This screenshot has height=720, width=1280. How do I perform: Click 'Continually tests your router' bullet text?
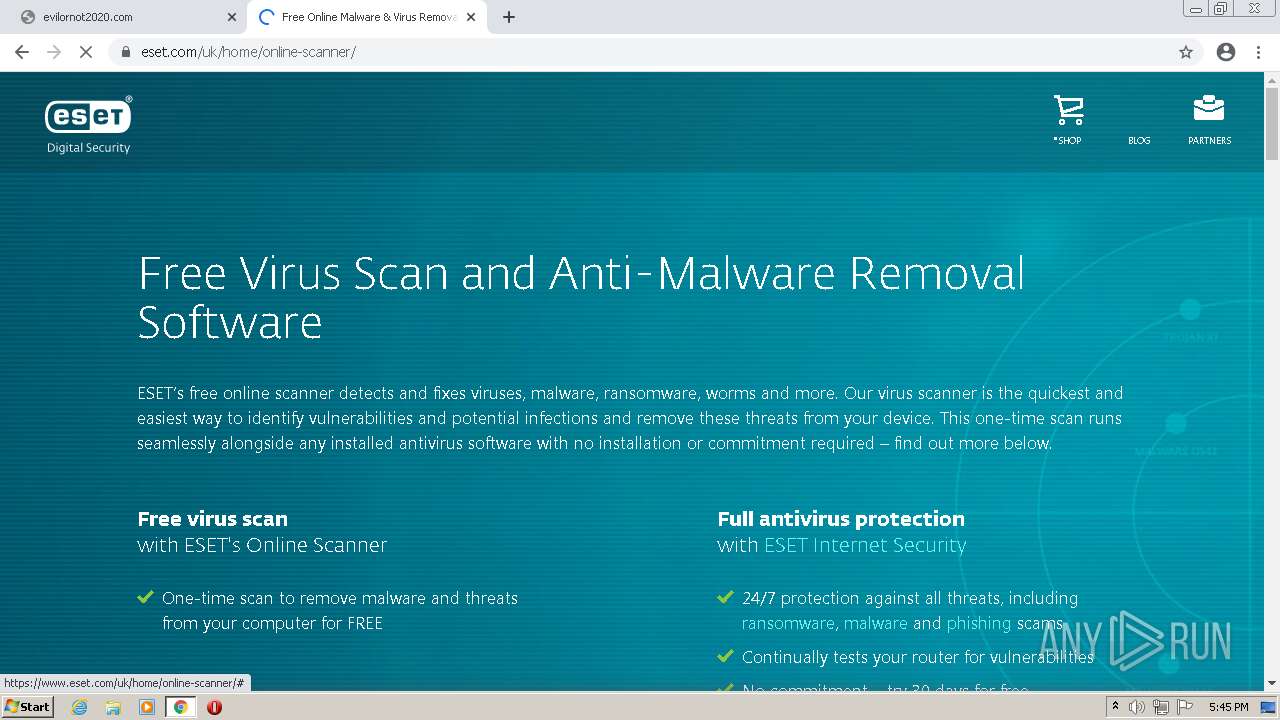click(918, 657)
